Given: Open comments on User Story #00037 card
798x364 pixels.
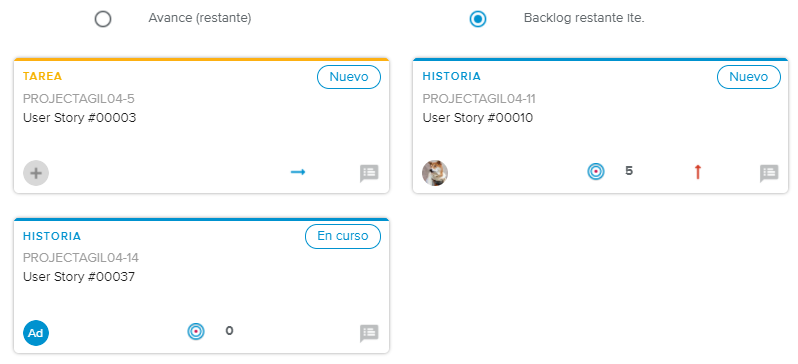Looking at the screenshot, I should (369, 333).
